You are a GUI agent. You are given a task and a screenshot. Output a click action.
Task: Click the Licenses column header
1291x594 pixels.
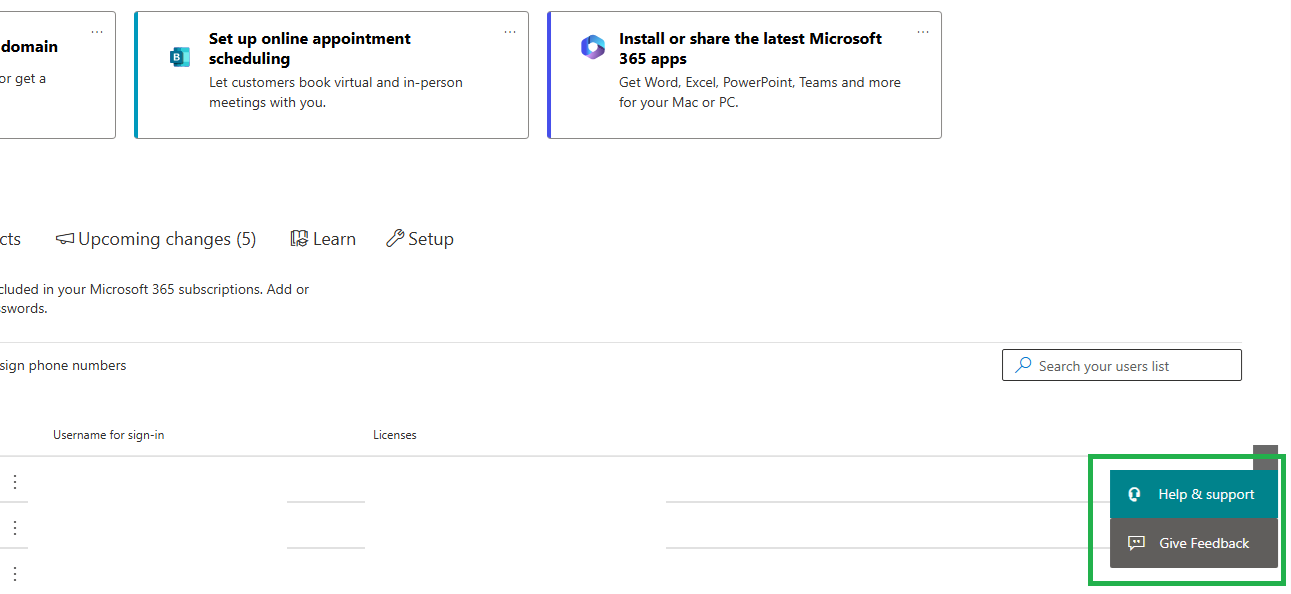click(395, 435)
